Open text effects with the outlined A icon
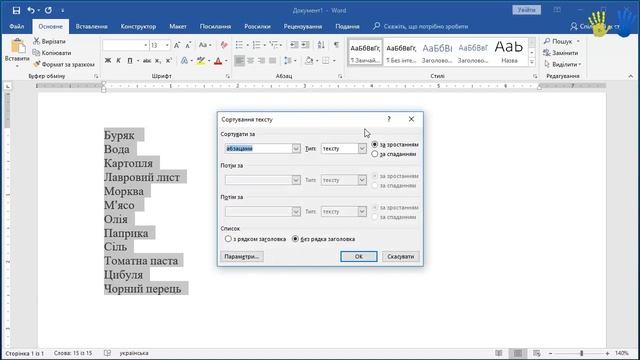The width and height of the screenshot is (640, 360). pos(184,60)
